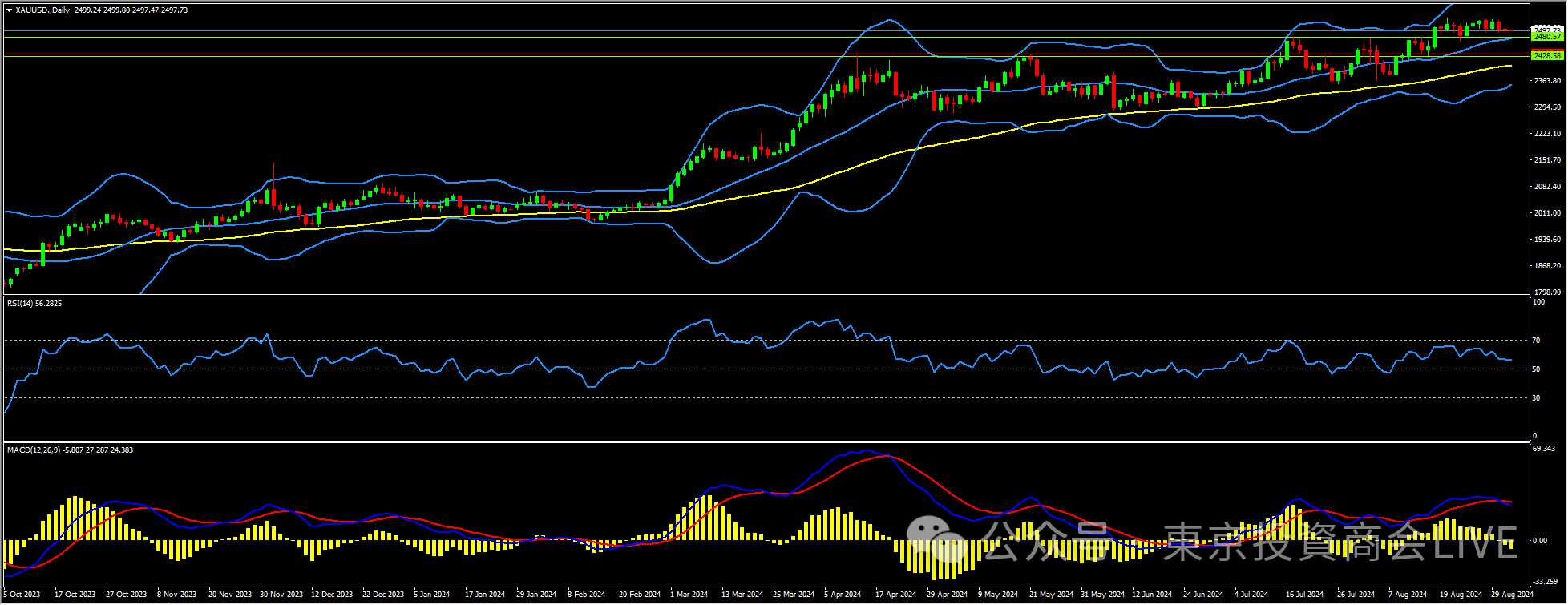This screenshot has height=605, width=1568.
Task: Click the 29 Aug 2024 date label
Action: click(1512, 595)
